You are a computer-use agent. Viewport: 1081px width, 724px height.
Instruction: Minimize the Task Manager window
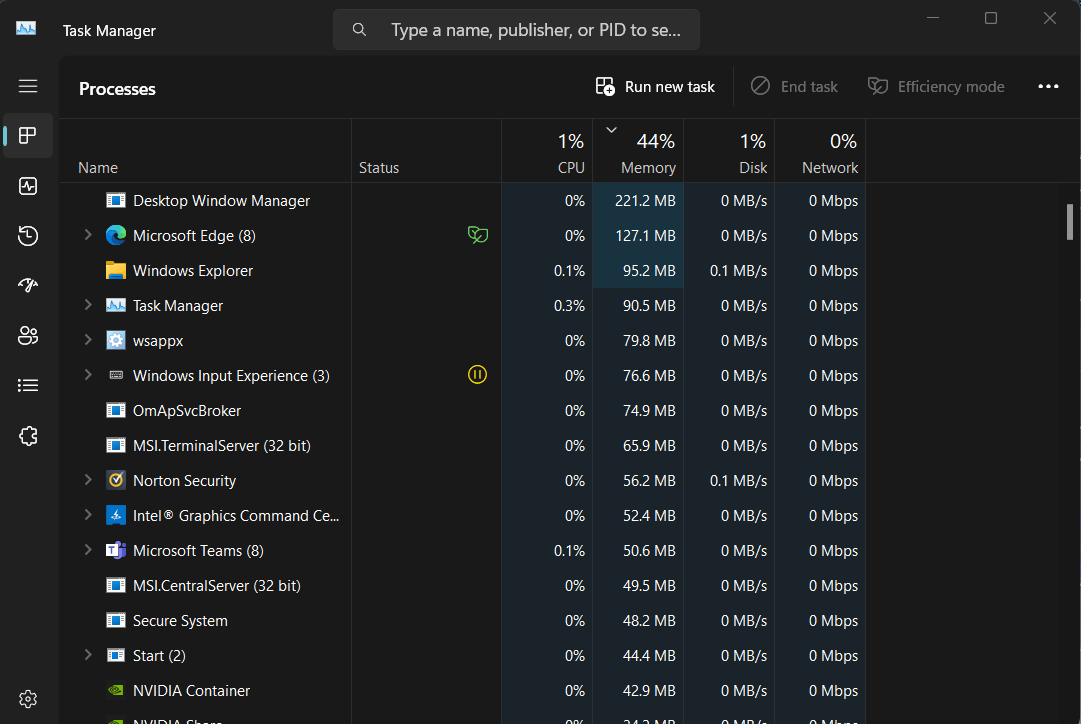933,18
